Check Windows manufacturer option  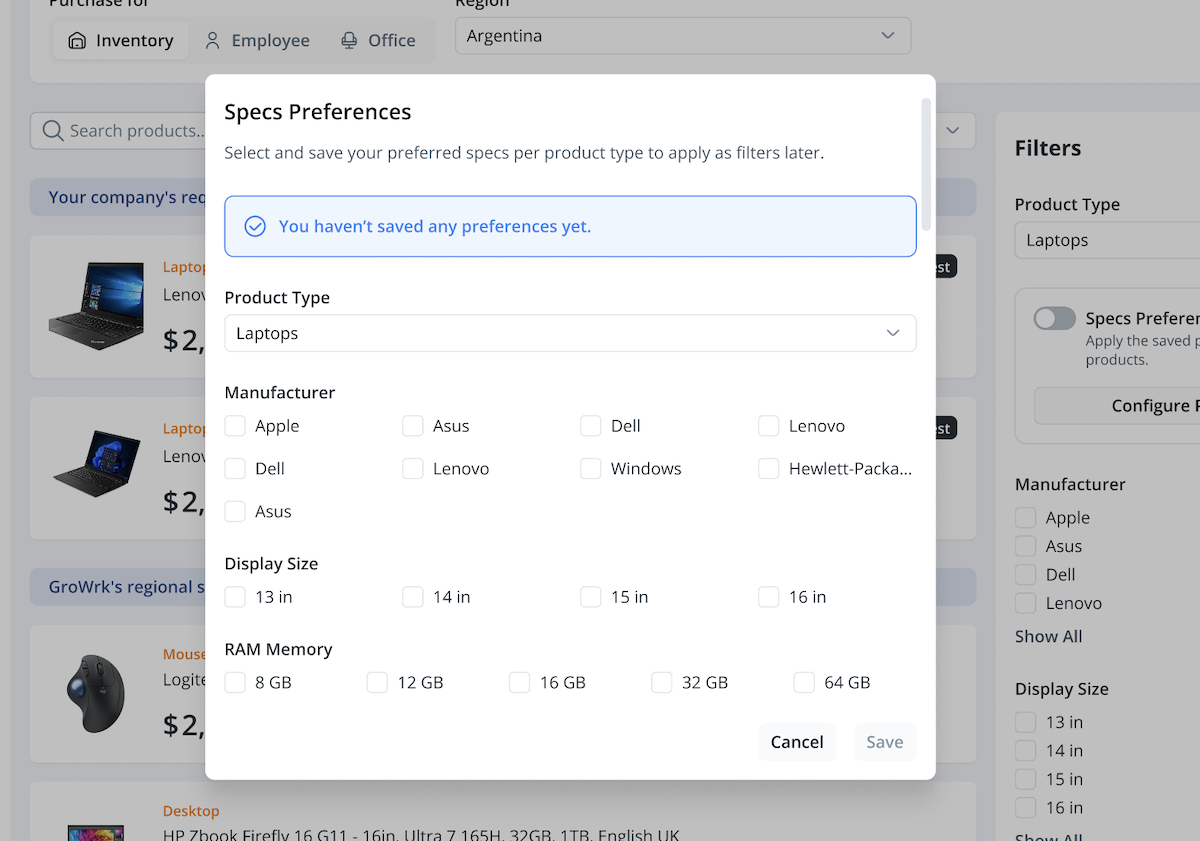tap(591, 469)
